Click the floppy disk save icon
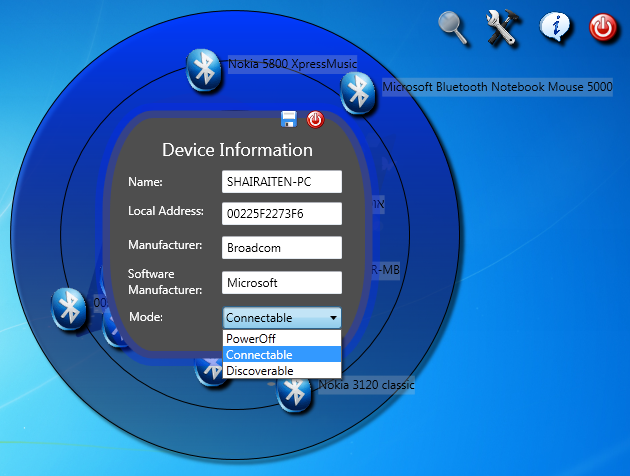Screen dimensions: 630x476 click(288, 119)
